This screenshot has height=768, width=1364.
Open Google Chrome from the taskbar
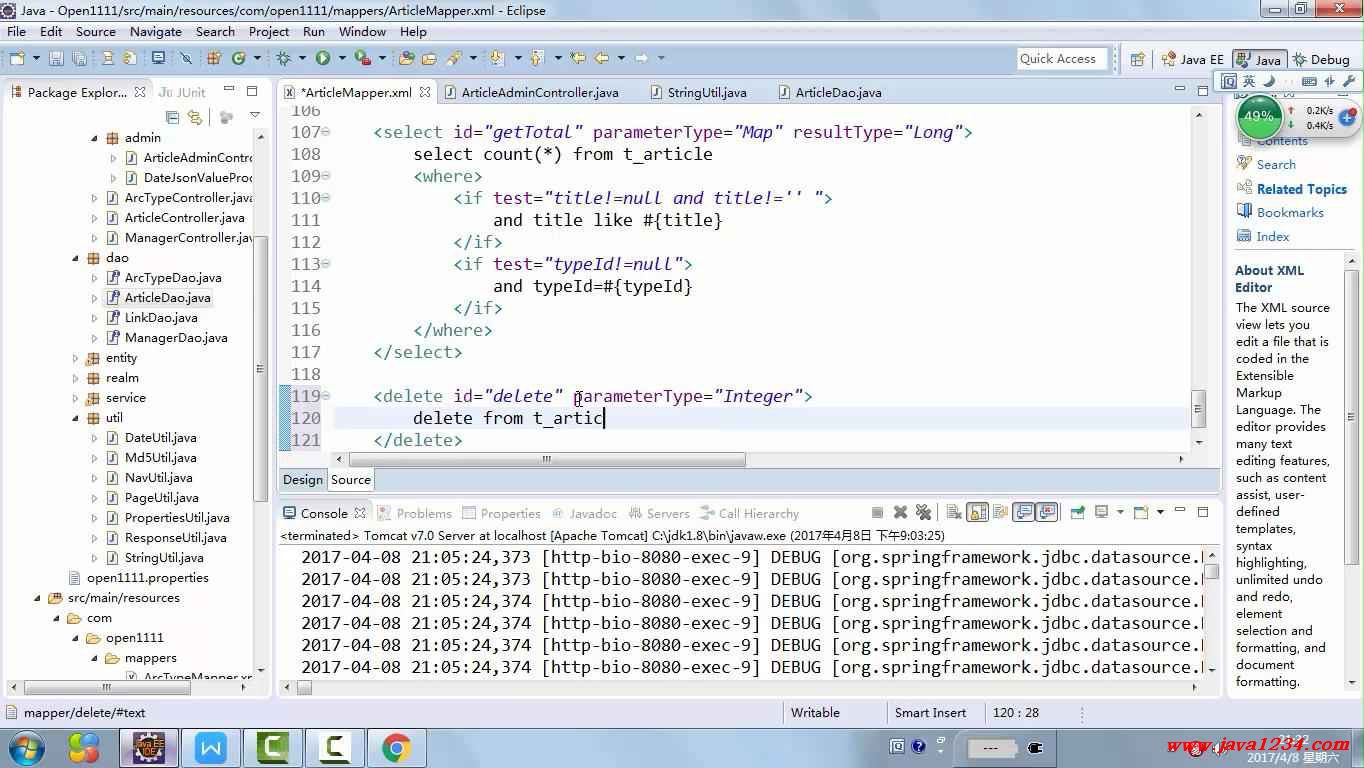click(395, 747)
